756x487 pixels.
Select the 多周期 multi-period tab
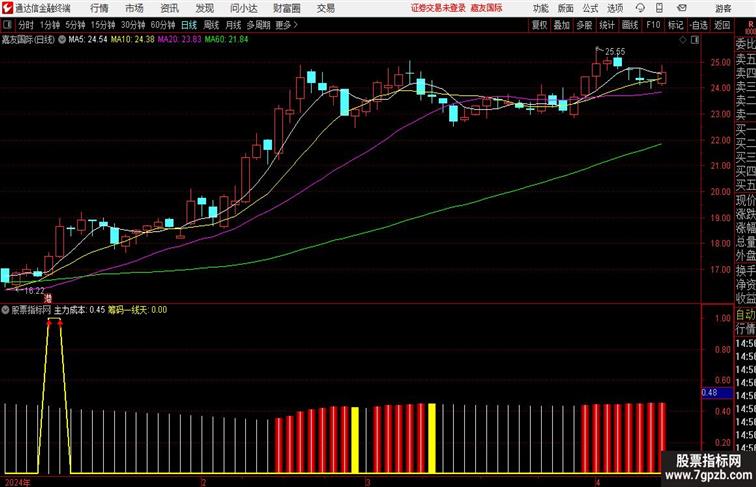259,25
